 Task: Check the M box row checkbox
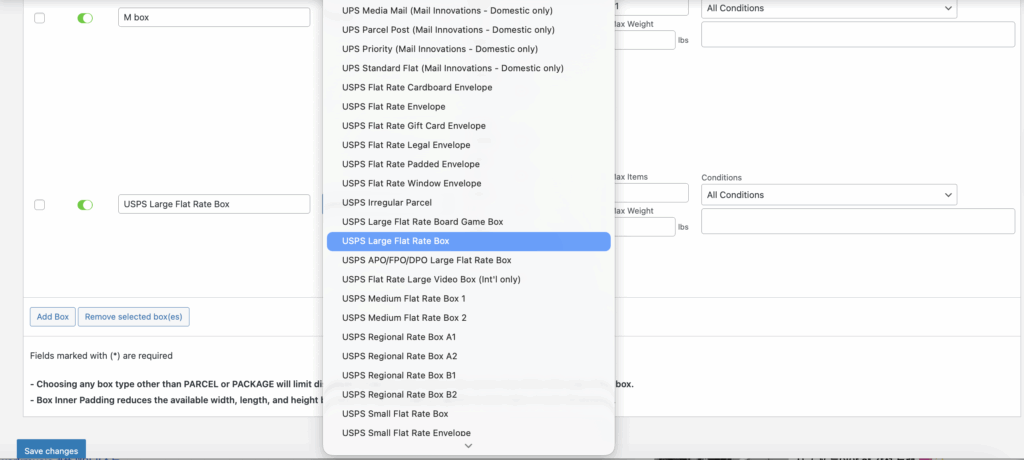pyautogui.click(x=40, y=18)
